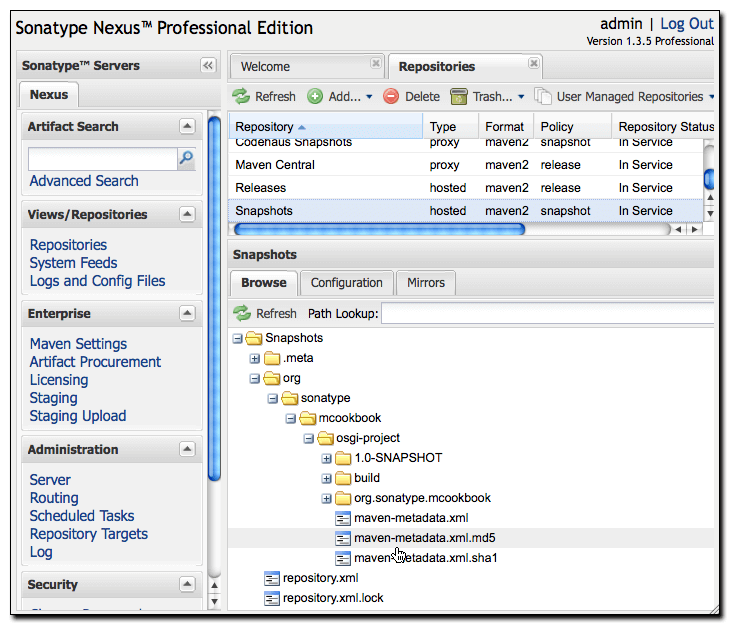Click Refresh icon in Browse tab

[242, 313]
